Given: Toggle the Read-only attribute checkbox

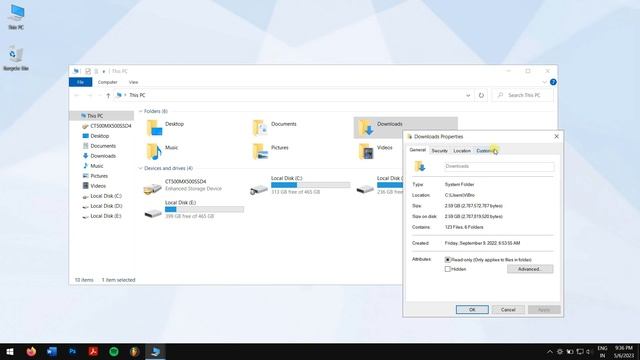Looking at the screenshot, I should 447,260.
